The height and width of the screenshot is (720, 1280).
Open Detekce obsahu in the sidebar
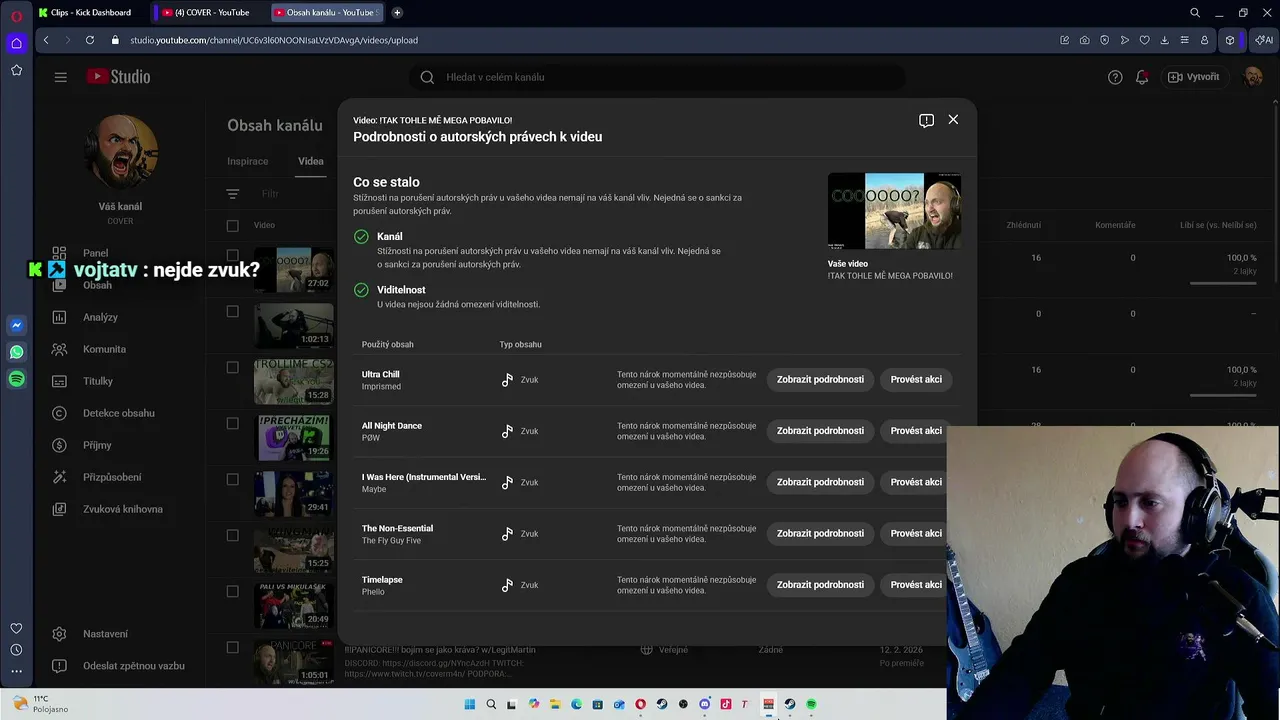point(119,413)
